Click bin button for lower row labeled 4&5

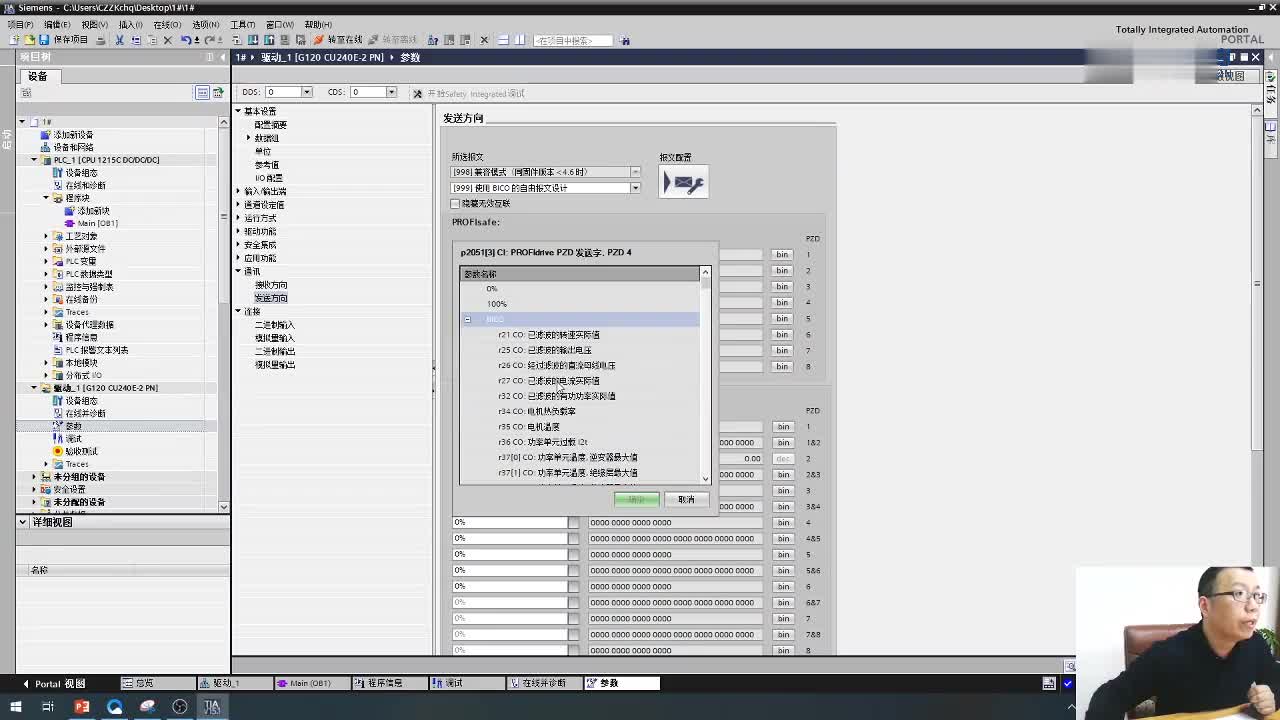(782, 539)
